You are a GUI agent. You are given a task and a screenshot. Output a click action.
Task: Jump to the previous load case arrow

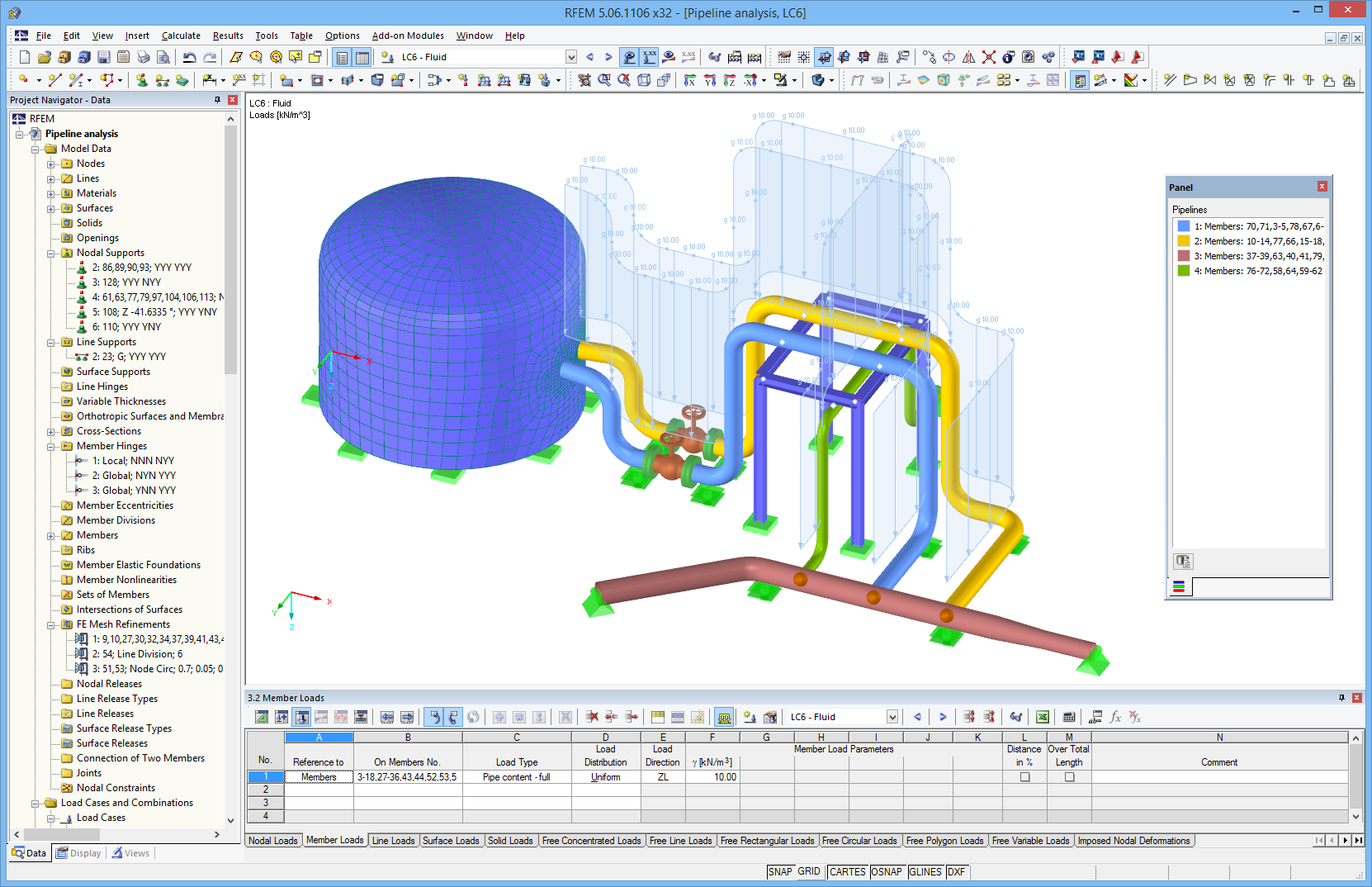(x=916, y=717)
